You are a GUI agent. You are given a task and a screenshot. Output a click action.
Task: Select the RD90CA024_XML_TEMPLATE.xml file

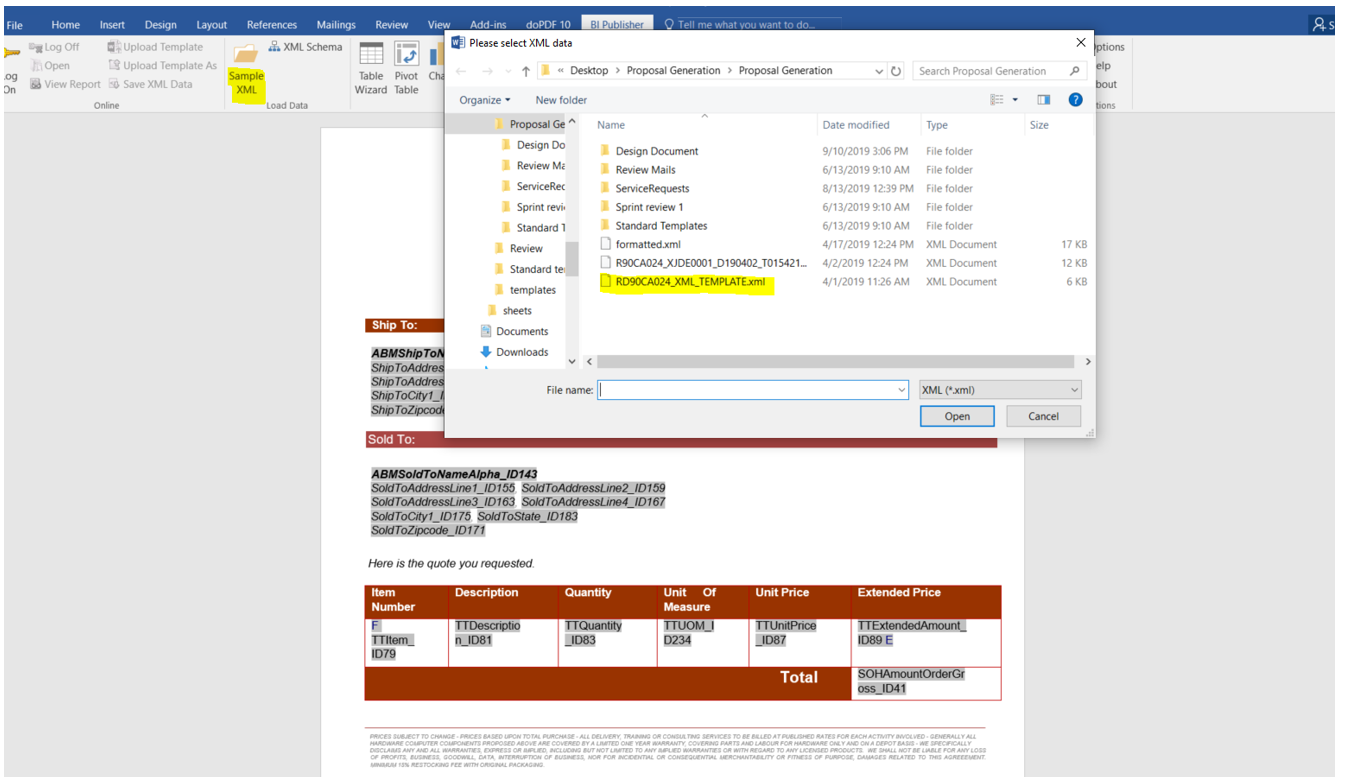(x=689, y=282)
